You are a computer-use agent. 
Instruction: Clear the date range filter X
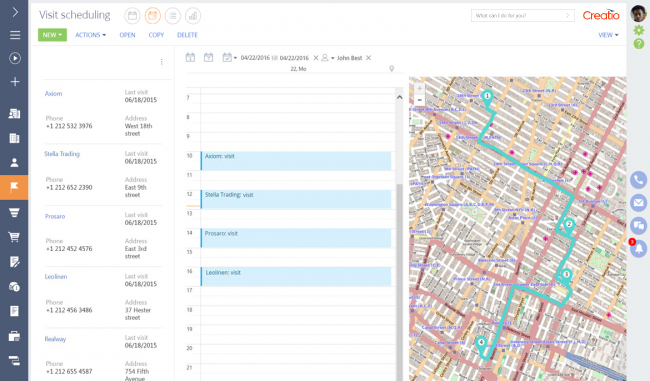coord(316,58)
